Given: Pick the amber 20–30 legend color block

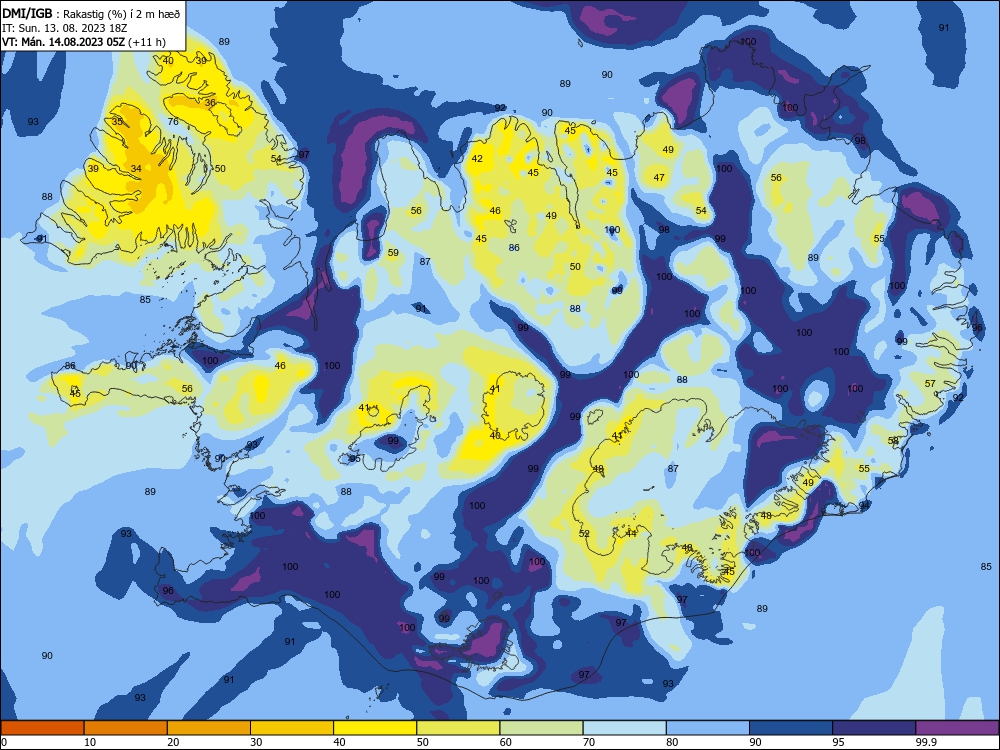Looking at the screenshot, I should click(x=209, y=728).
